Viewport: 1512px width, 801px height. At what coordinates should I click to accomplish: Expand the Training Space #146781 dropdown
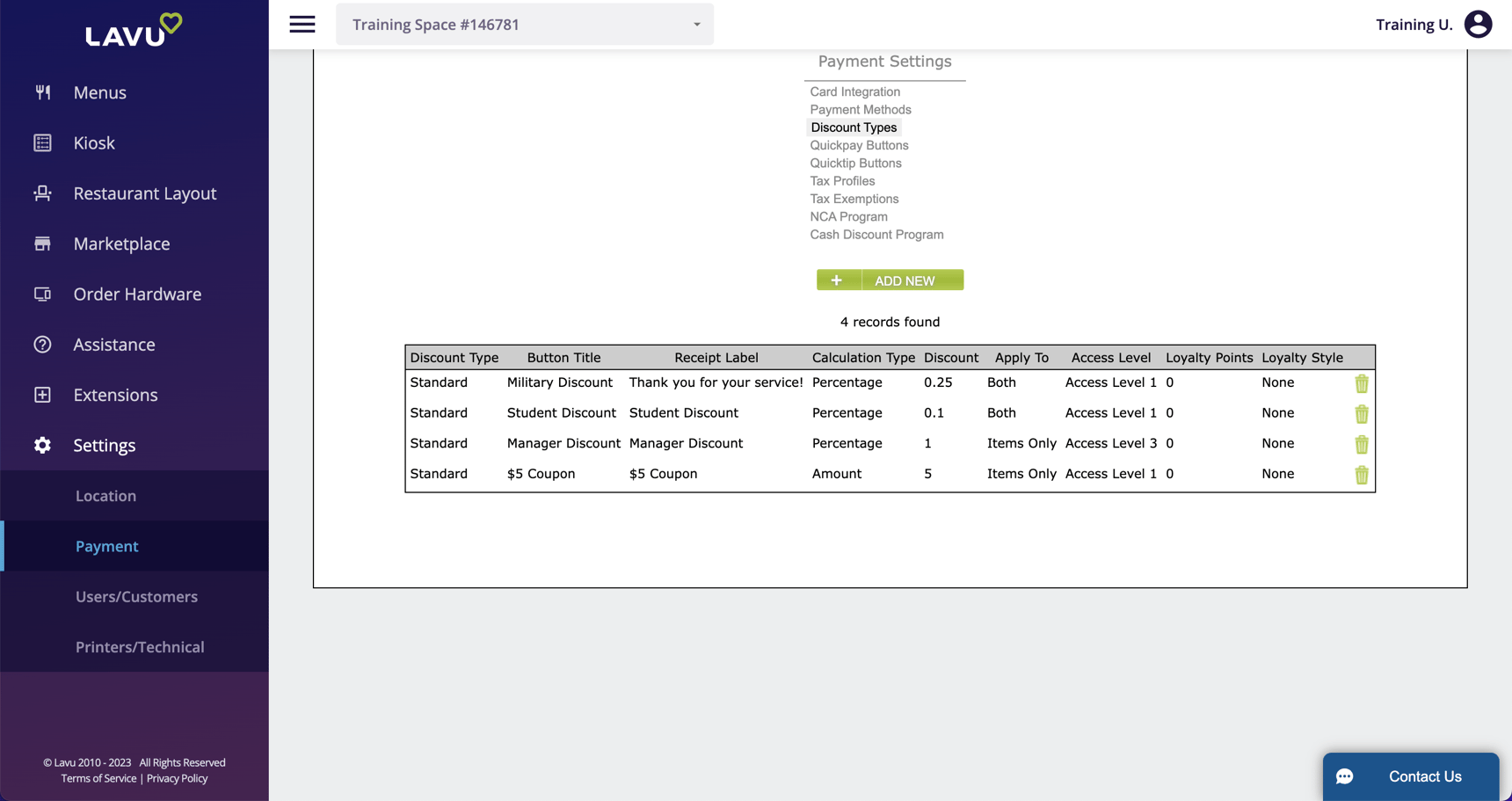(697, 24)
